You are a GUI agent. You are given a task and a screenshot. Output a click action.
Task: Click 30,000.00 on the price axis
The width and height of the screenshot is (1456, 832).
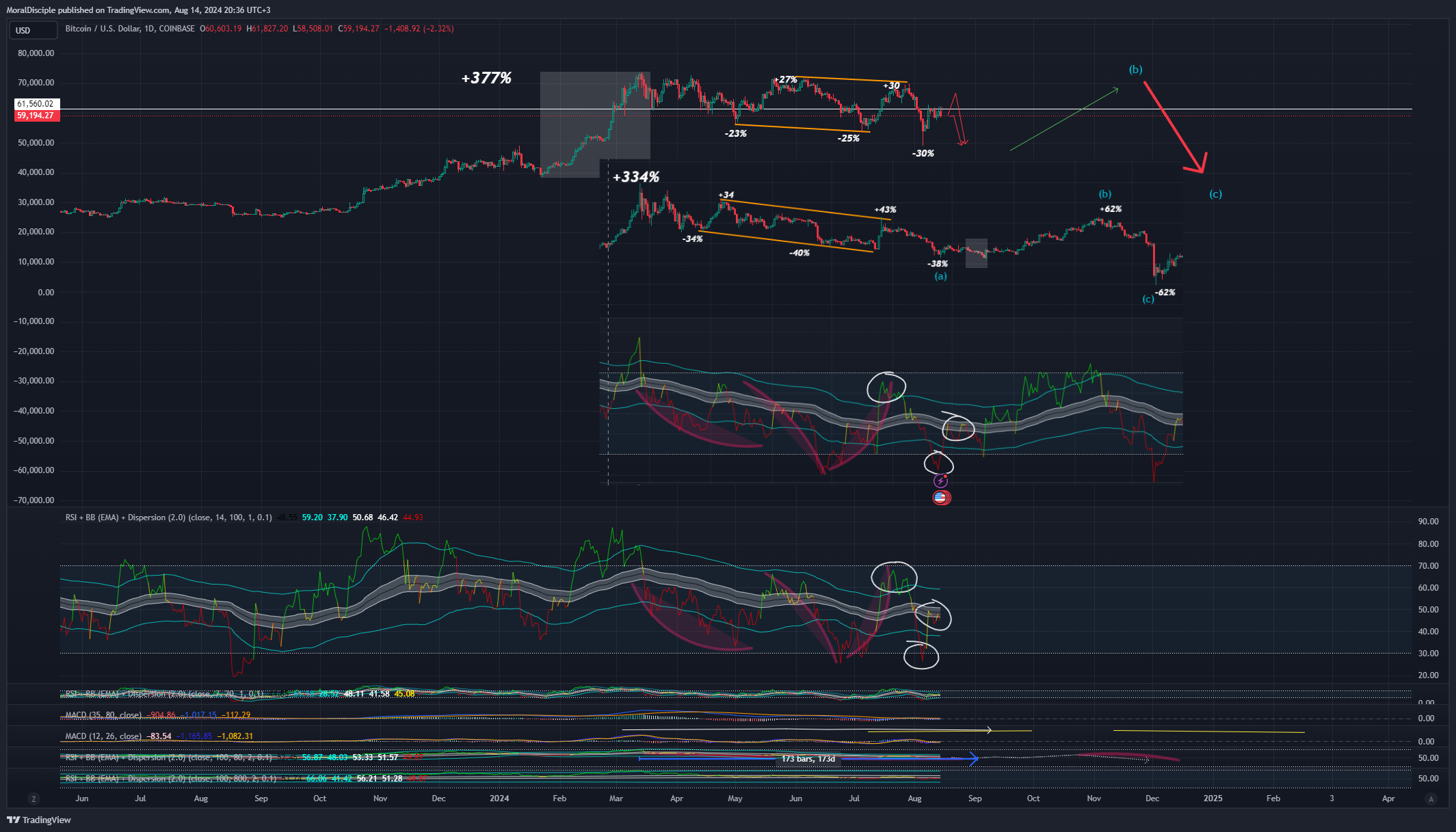pyautogui.click(x=36, y=202)
